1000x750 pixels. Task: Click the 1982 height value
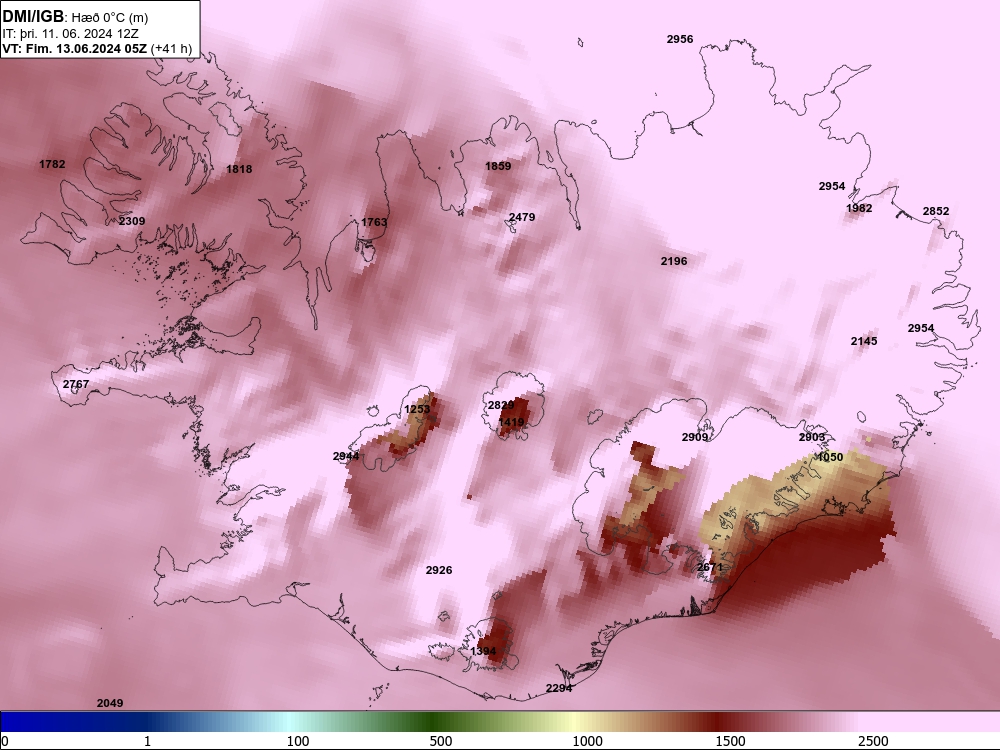coord(859,208)
